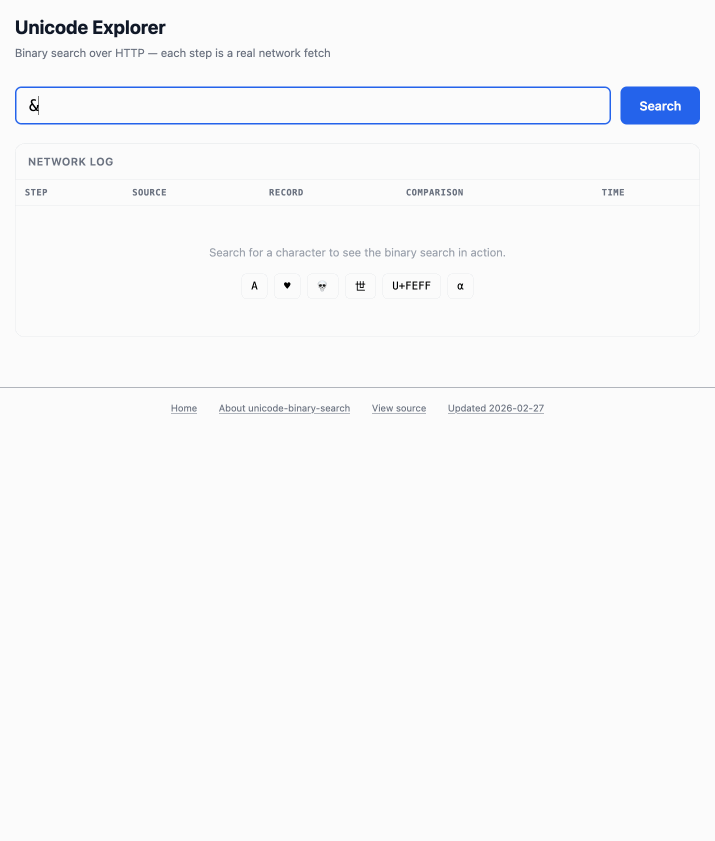Click the blue Search button
The height and width of the screenshot is (841, 715).
click(659, 106)
